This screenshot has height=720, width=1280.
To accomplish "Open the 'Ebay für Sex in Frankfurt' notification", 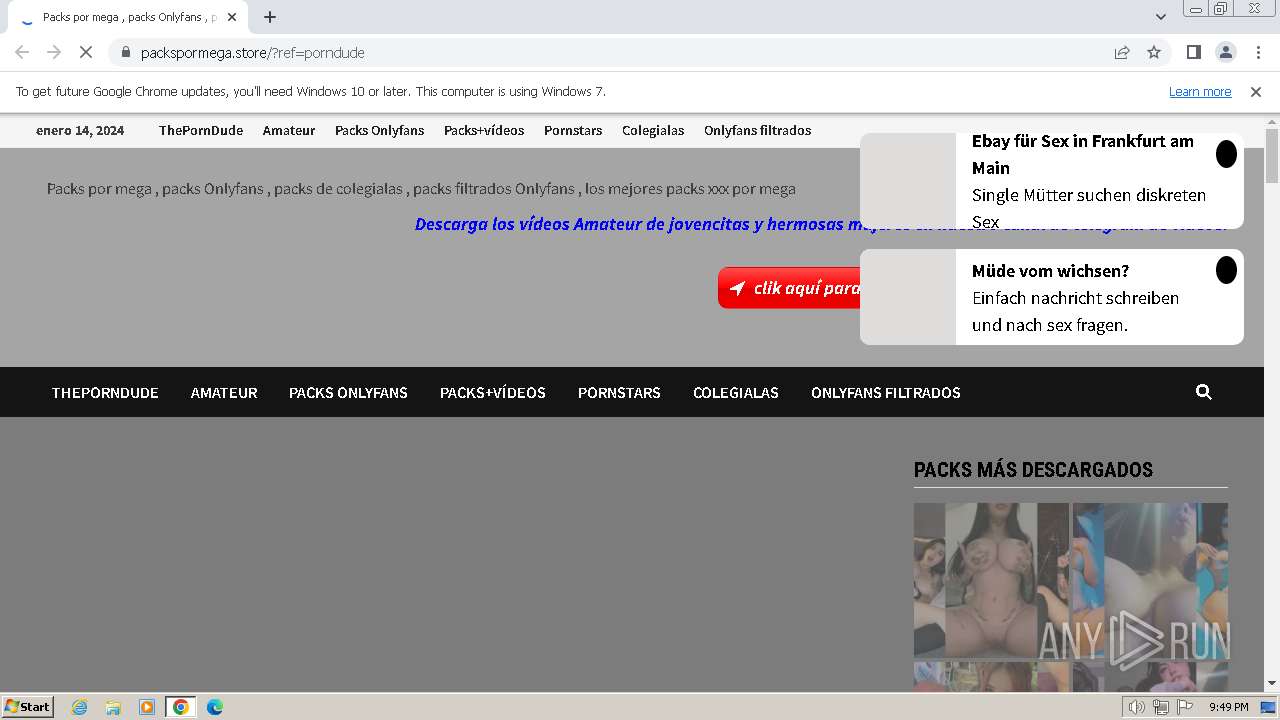I will [1052, 181].
